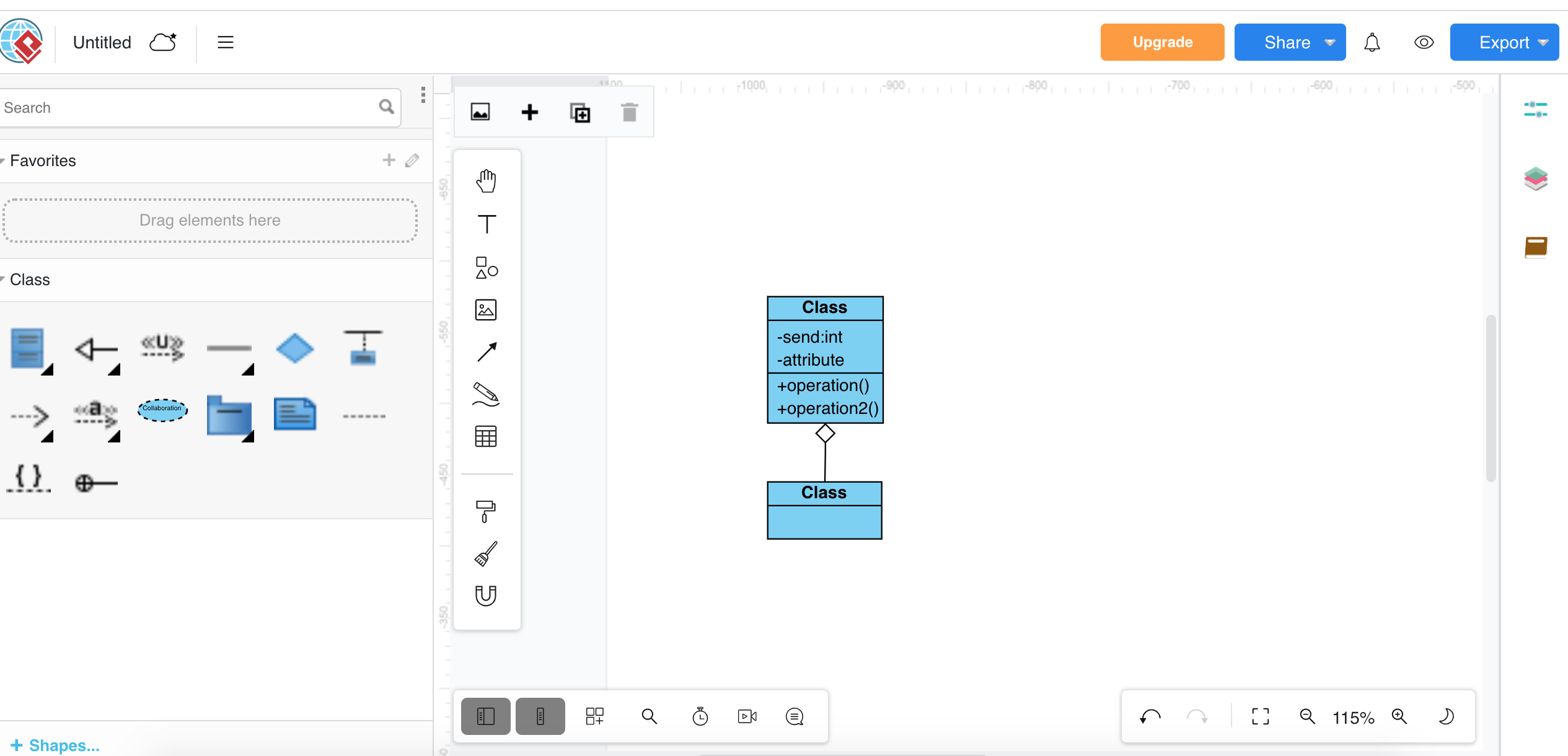Open the hamburger main menu

226,42
